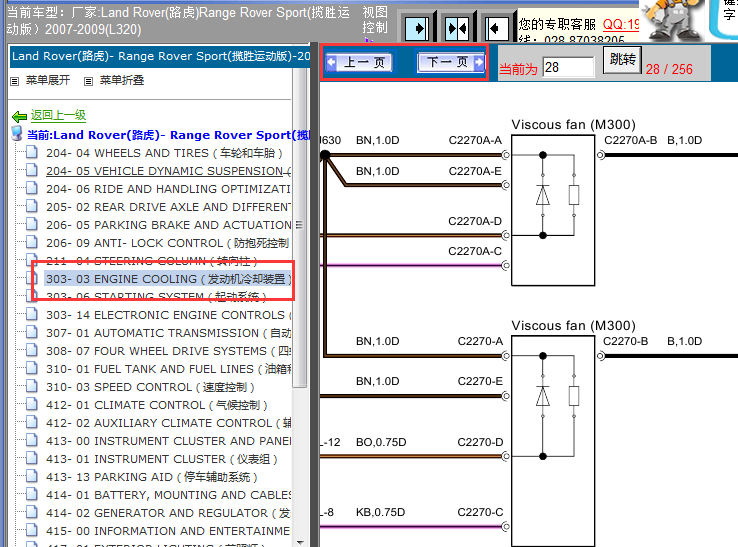Click the current page number input field
This screenshot has width=738, height=547.
[568, 67]
